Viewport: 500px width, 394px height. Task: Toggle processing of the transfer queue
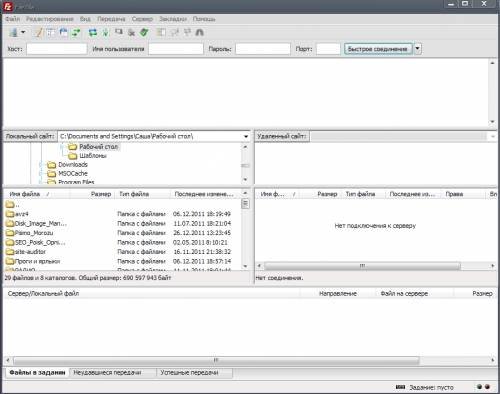(106, 32)
